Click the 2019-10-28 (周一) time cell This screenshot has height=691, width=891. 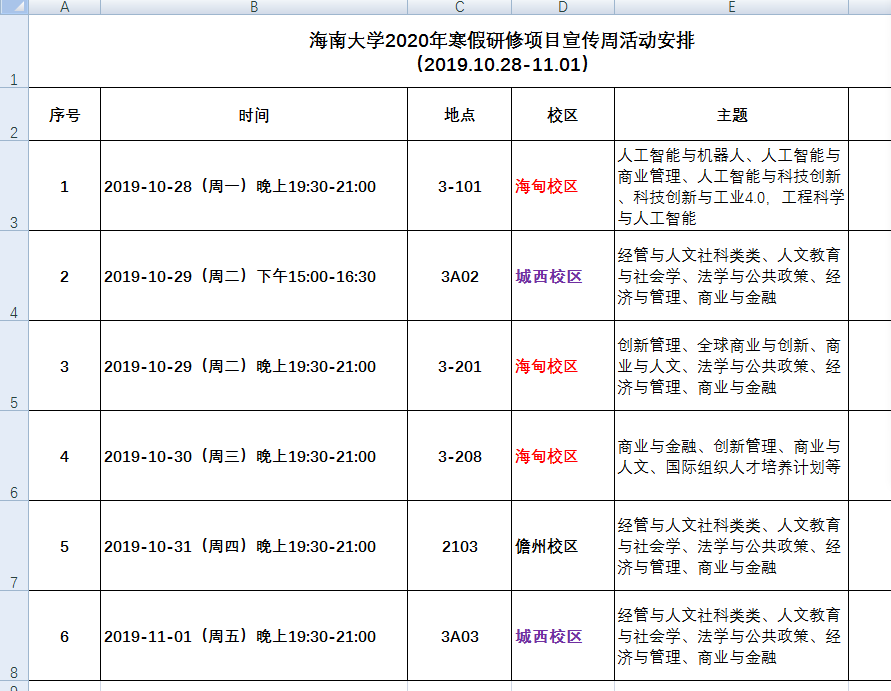(x=254, y=186)
